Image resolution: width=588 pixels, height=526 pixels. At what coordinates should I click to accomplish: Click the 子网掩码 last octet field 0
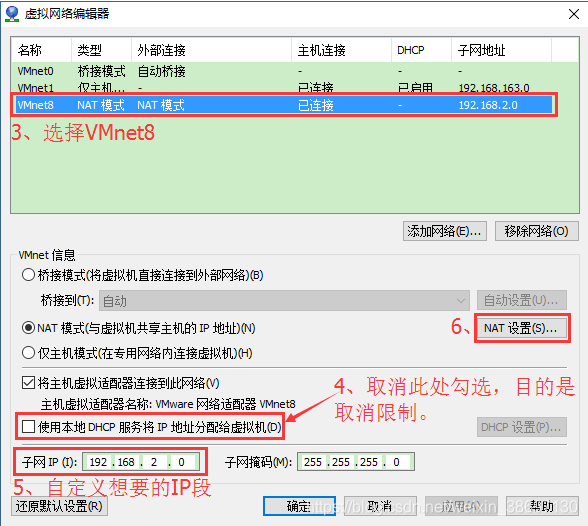point(397,462)
